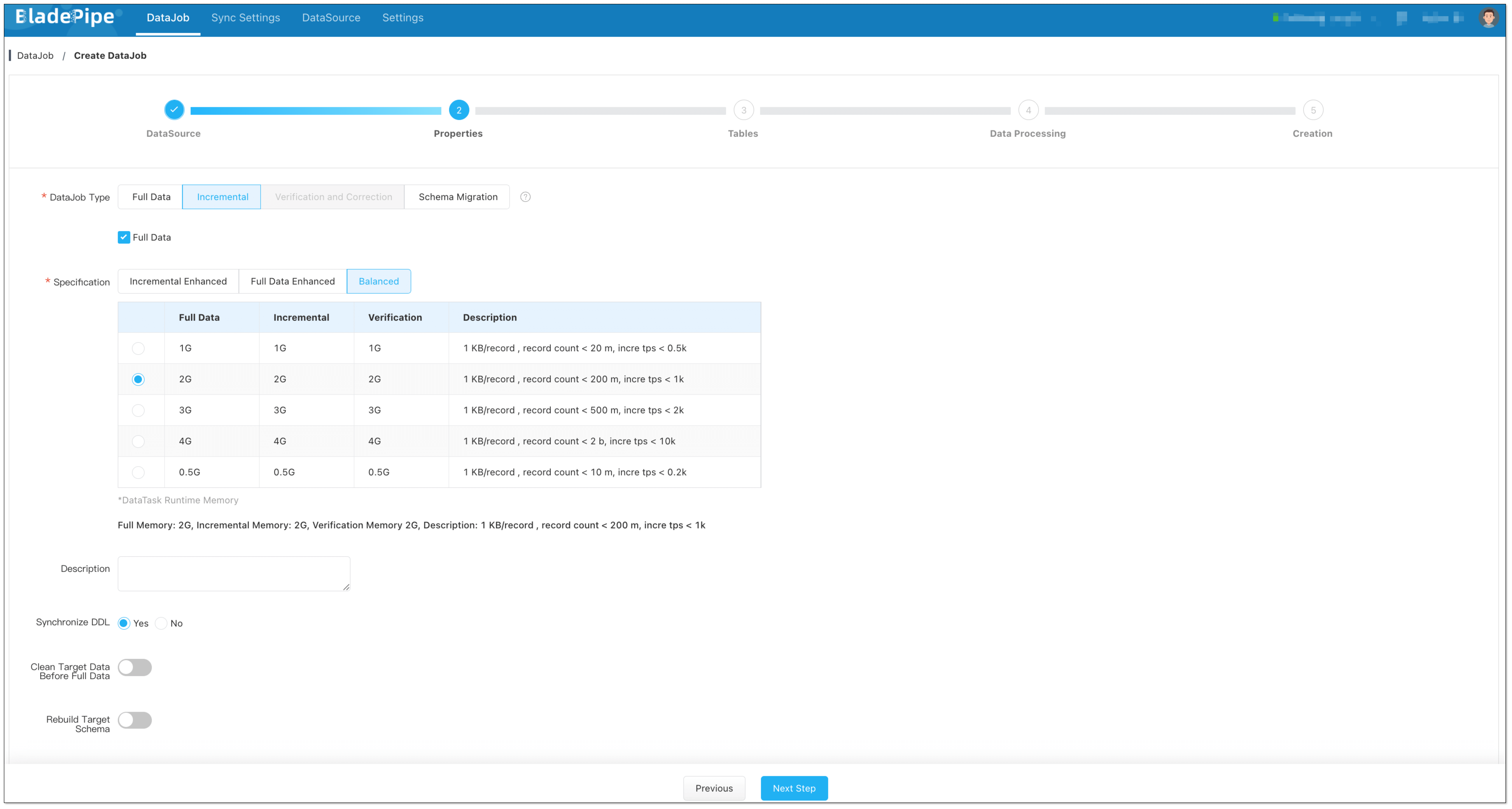Select the 4G specification radio
Screen dimensions: 1512x809
pos(138,442)
